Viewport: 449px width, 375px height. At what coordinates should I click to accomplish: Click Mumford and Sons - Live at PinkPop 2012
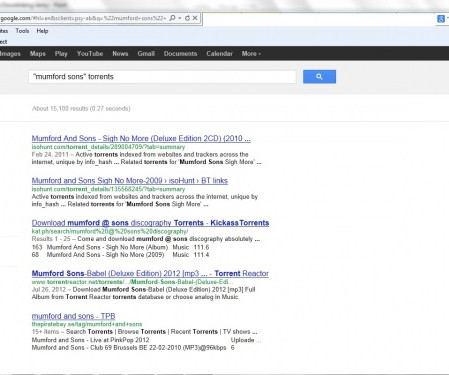(90, 340)
